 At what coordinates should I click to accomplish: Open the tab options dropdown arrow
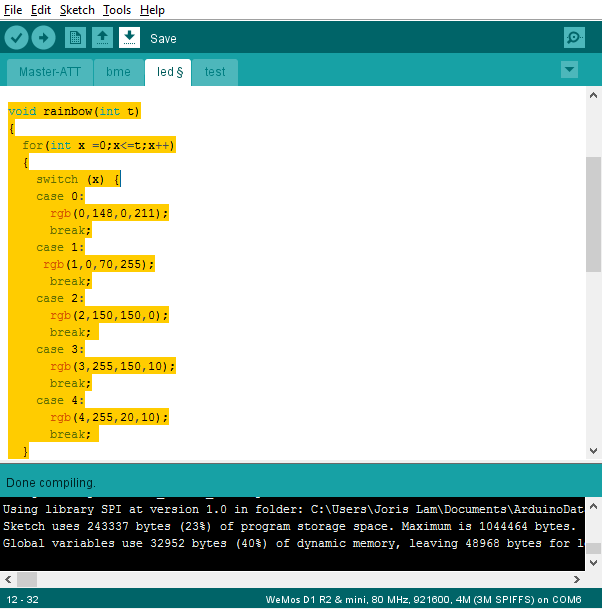(x=569, y=70)
